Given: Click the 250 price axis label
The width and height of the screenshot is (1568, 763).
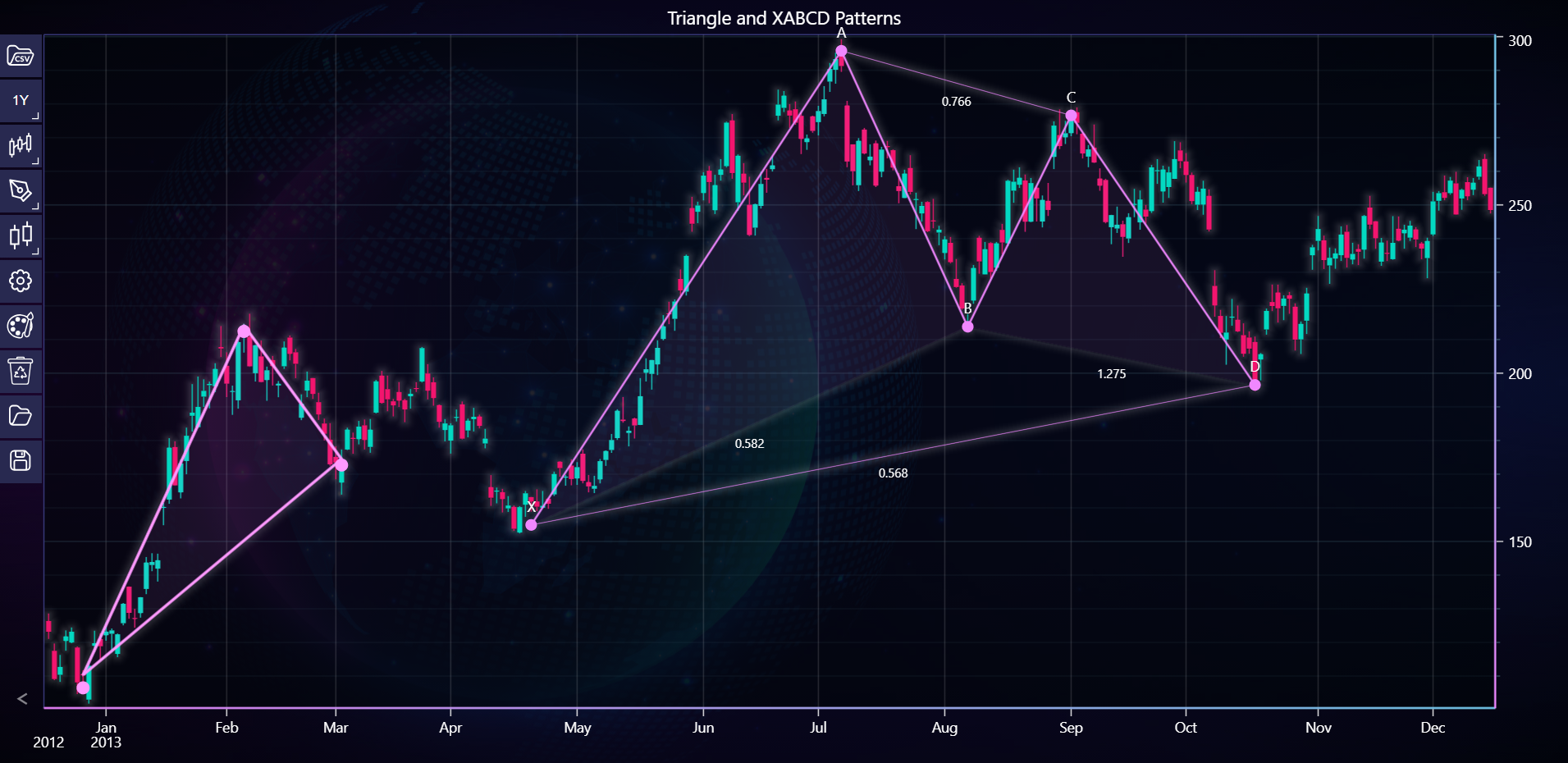Looking at the screenshot, I should [1520, 206].
